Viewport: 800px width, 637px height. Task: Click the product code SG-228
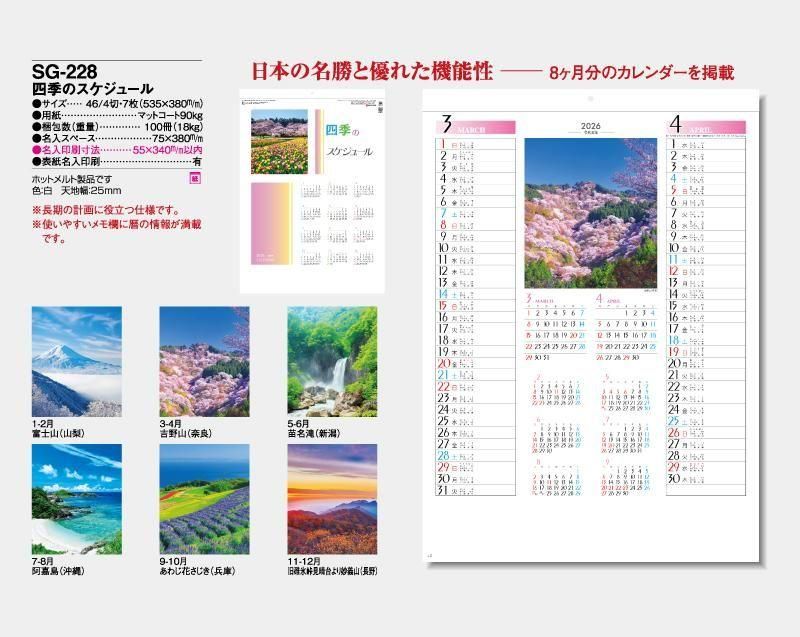pyautogui.click(x=64, y=71)
